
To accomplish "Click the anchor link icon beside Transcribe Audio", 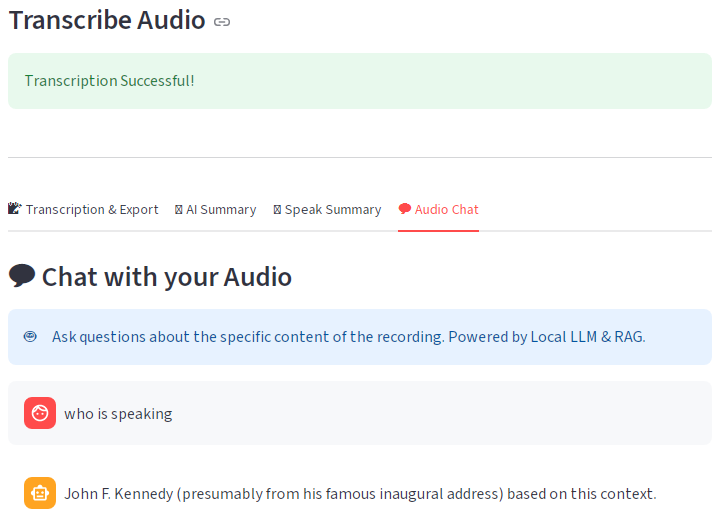I will (x=222, y=21).
